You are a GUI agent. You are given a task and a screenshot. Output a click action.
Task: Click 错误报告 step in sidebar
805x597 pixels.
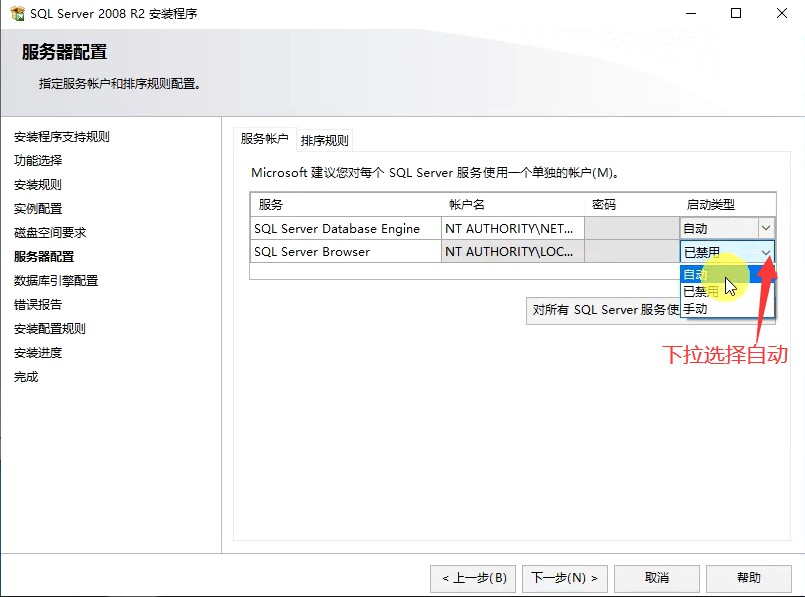38,305
